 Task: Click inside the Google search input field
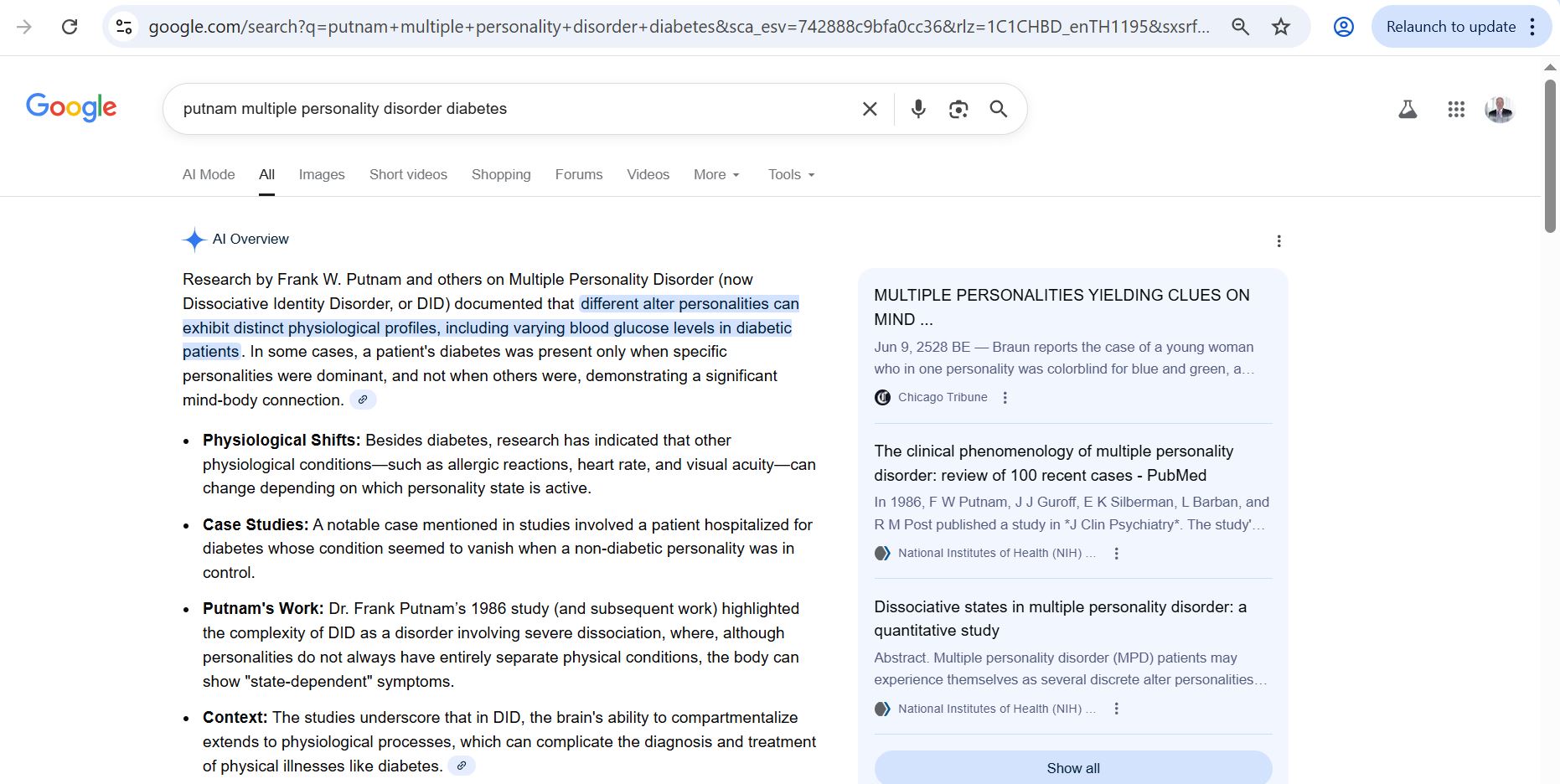503,109
